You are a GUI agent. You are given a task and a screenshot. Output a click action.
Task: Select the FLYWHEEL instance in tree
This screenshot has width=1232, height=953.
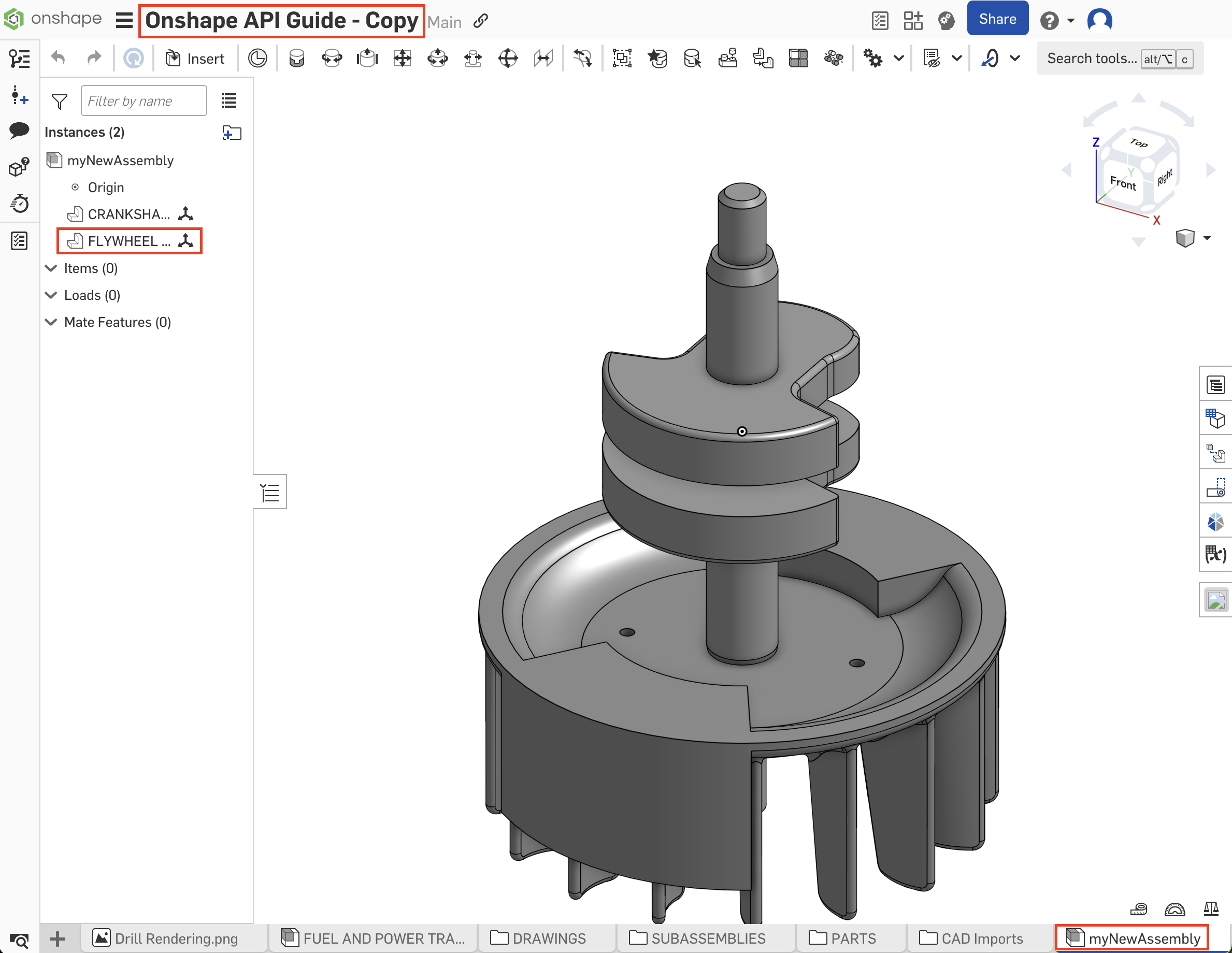click(128, 241)
